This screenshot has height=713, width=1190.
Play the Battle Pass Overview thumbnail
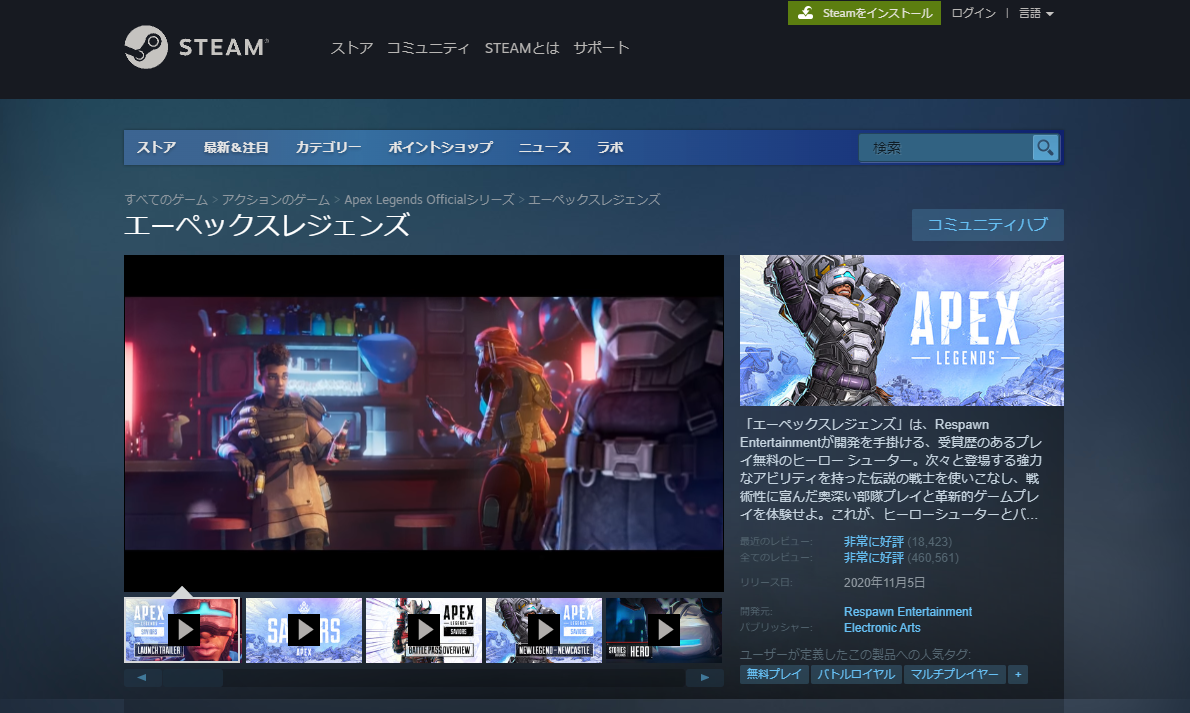tap(423, 630)
